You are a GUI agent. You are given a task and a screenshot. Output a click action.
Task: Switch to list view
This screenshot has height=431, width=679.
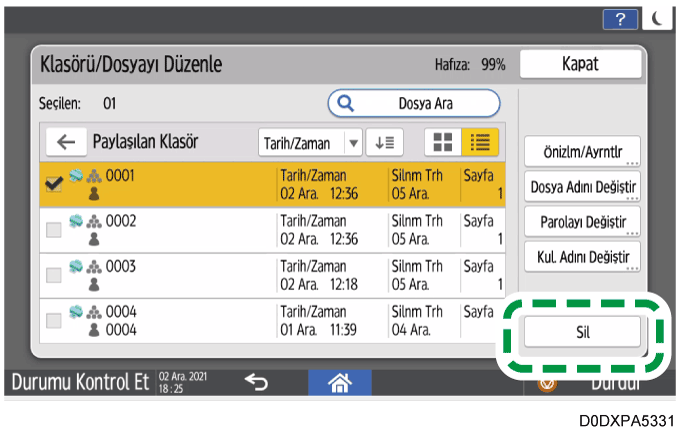(478, 143)
